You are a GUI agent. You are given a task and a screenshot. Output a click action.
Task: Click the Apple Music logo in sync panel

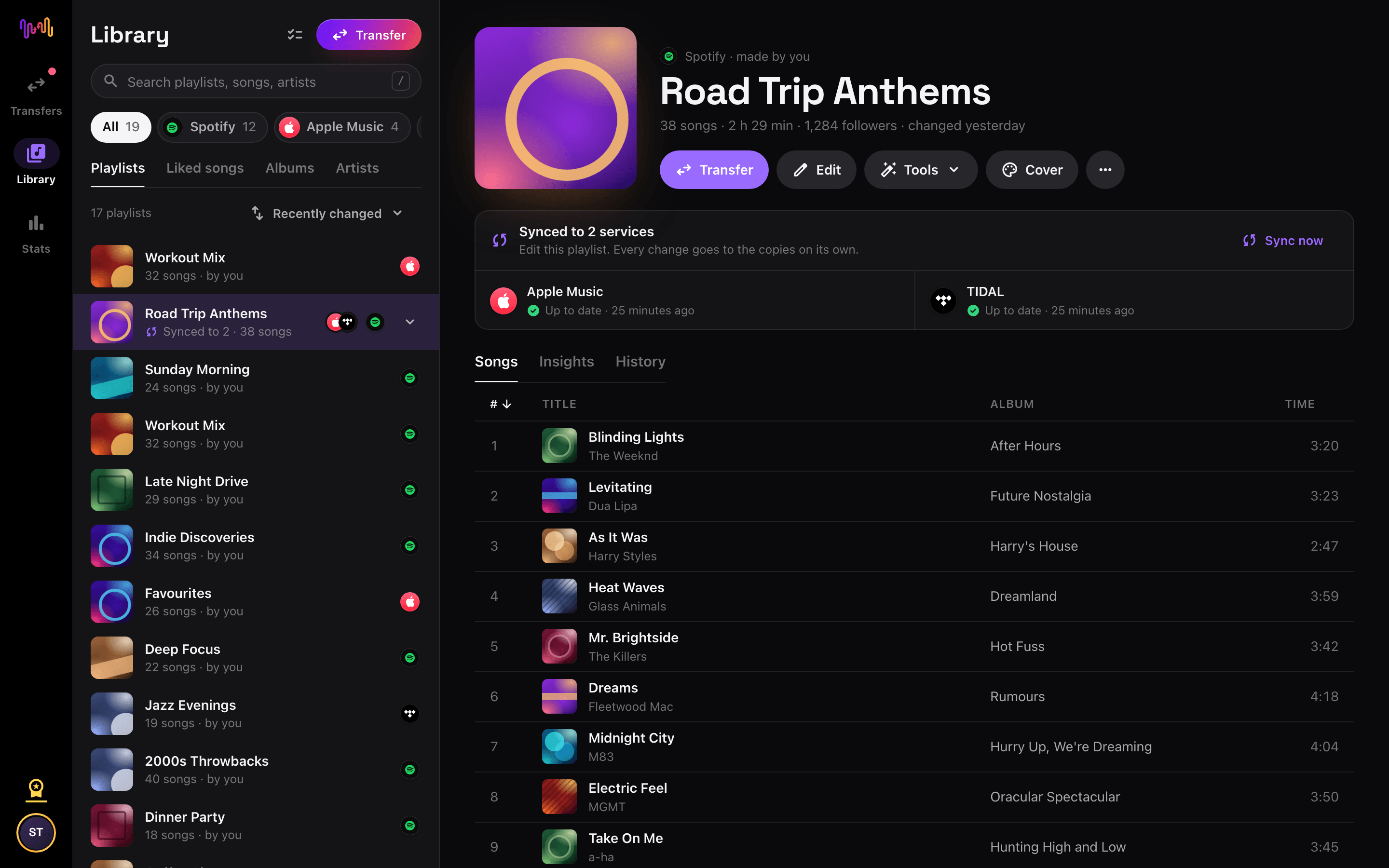pos(504,300)
